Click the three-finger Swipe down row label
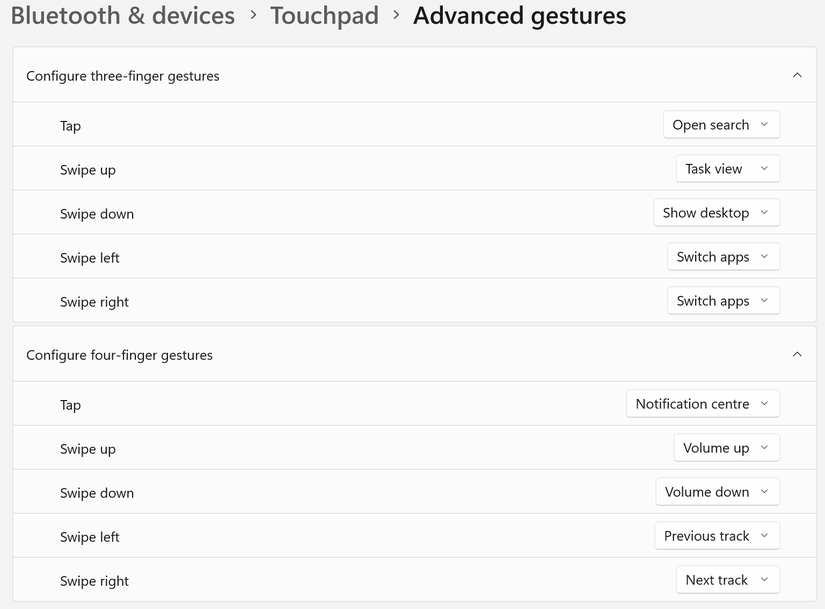This screenshot has width=825, height=609. [97, 214]
